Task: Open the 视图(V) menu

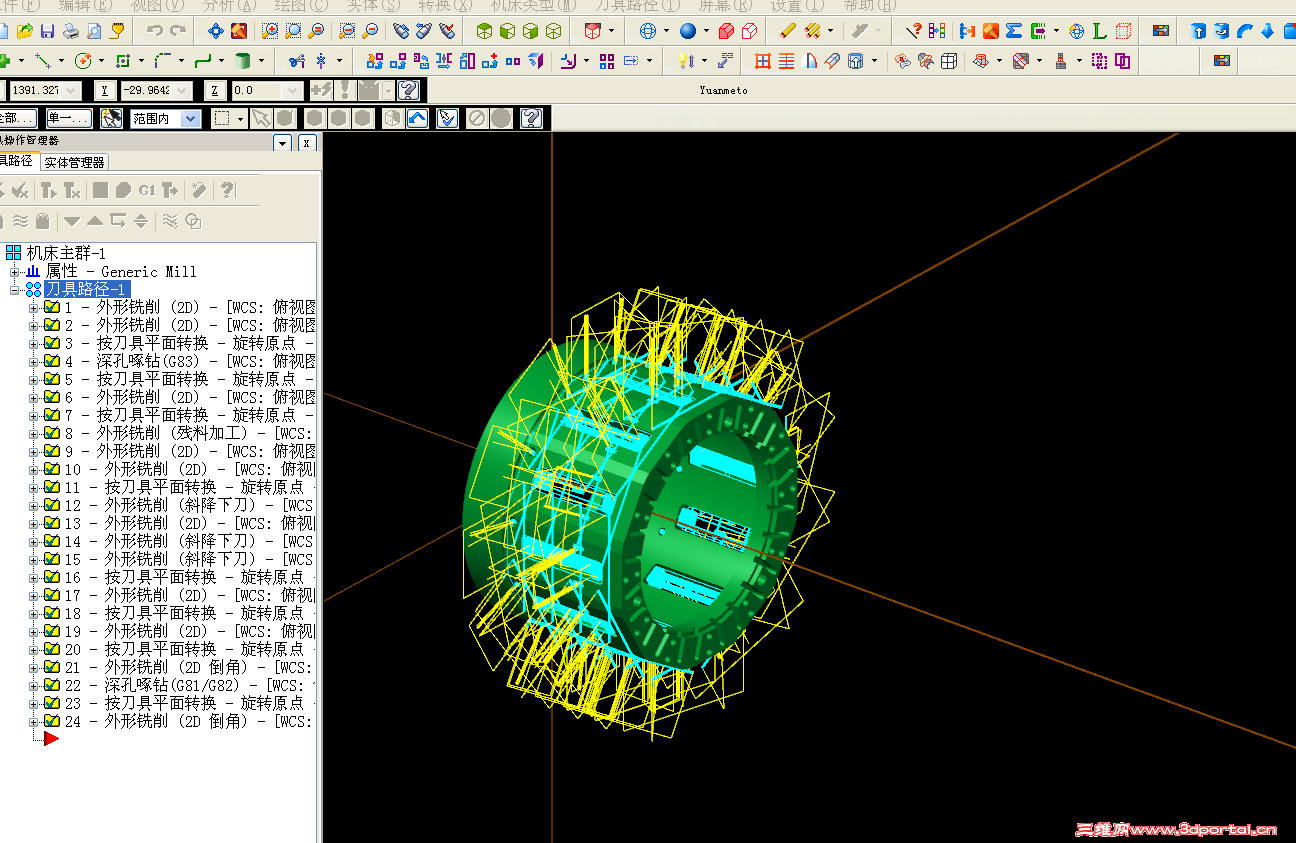Action: pos(158,6)
